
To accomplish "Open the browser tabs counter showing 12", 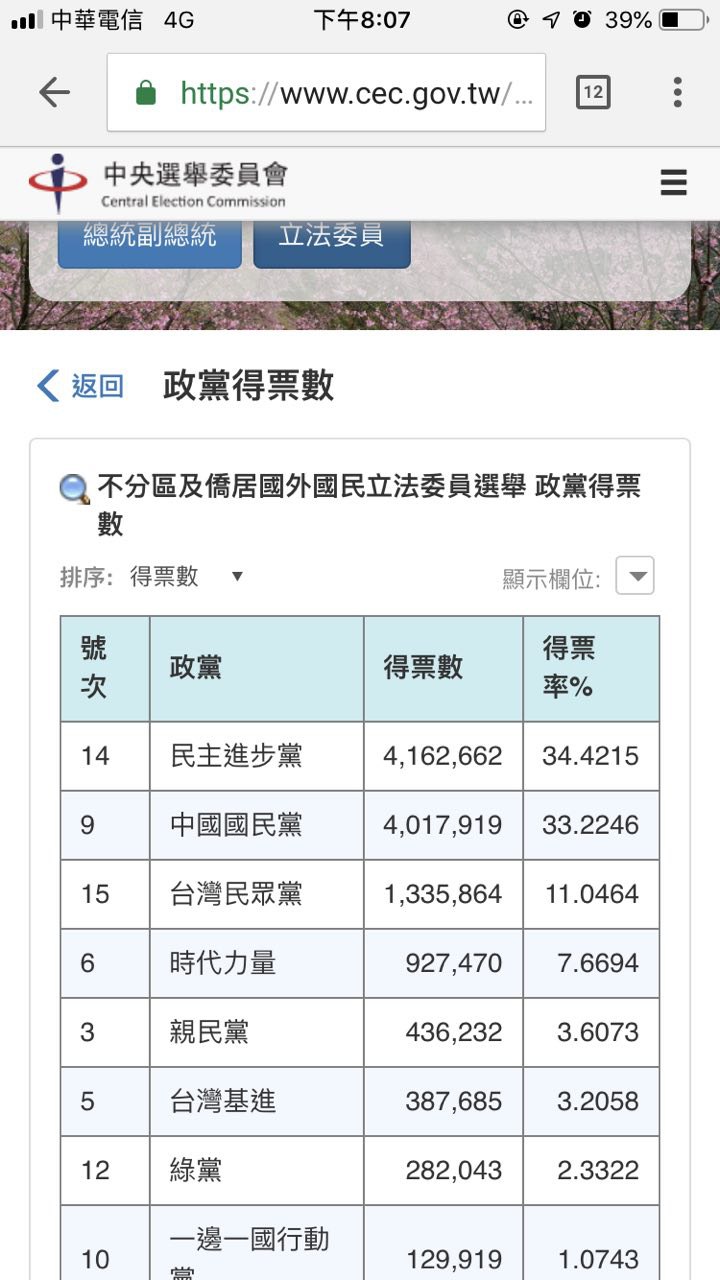I will point(593,93).
